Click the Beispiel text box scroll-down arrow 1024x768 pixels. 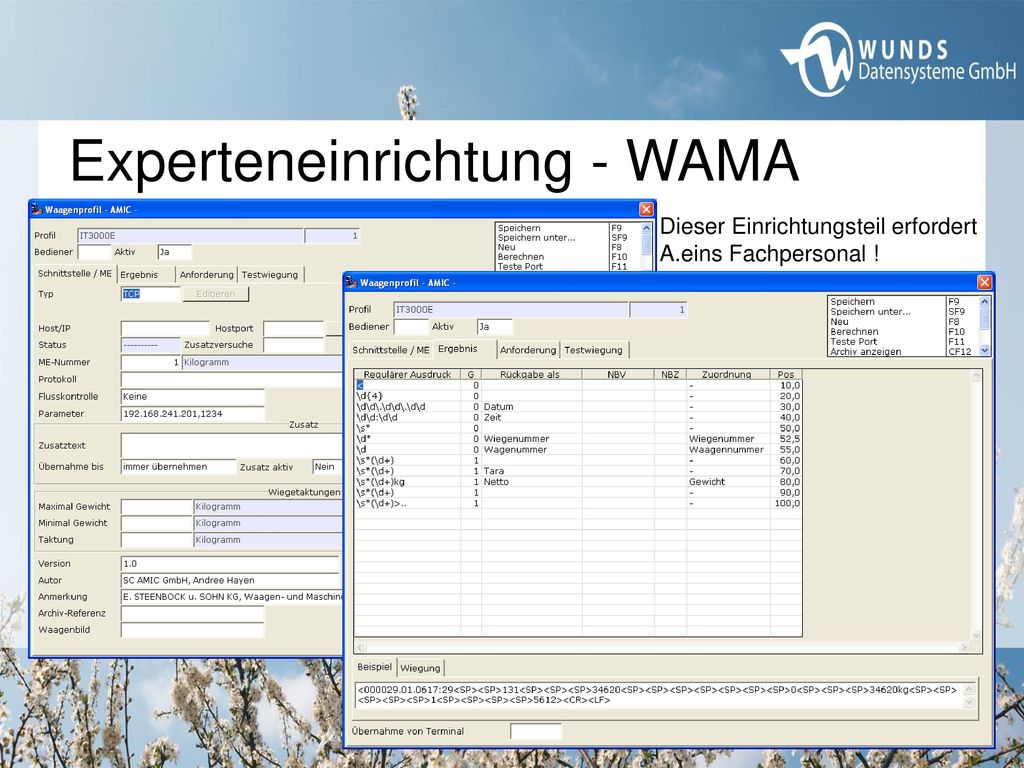(x=969, y=701)
